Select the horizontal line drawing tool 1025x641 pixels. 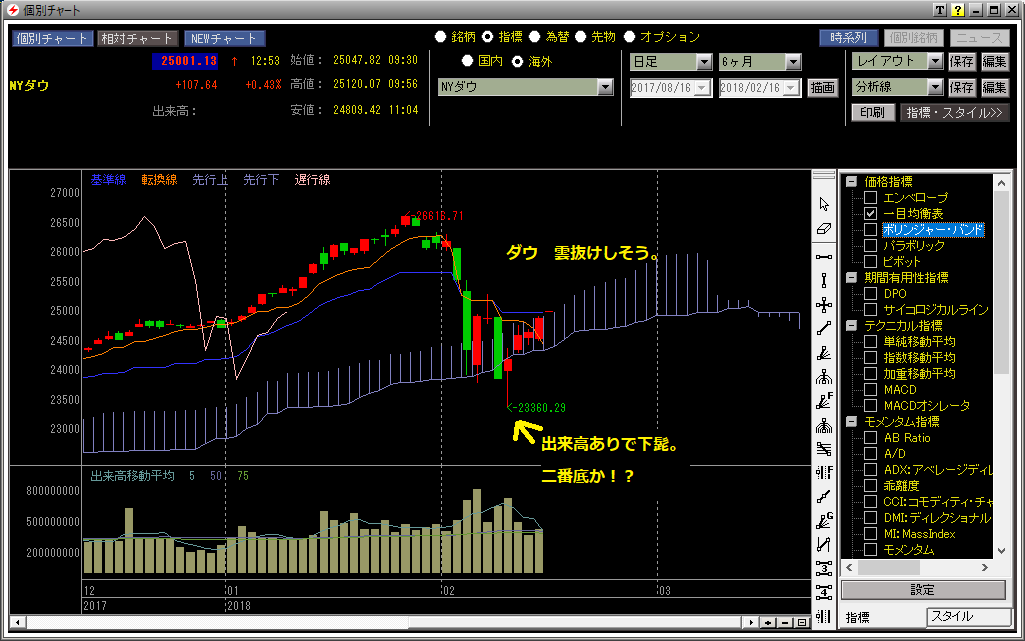pyautogui.click(x=824, y=257)
